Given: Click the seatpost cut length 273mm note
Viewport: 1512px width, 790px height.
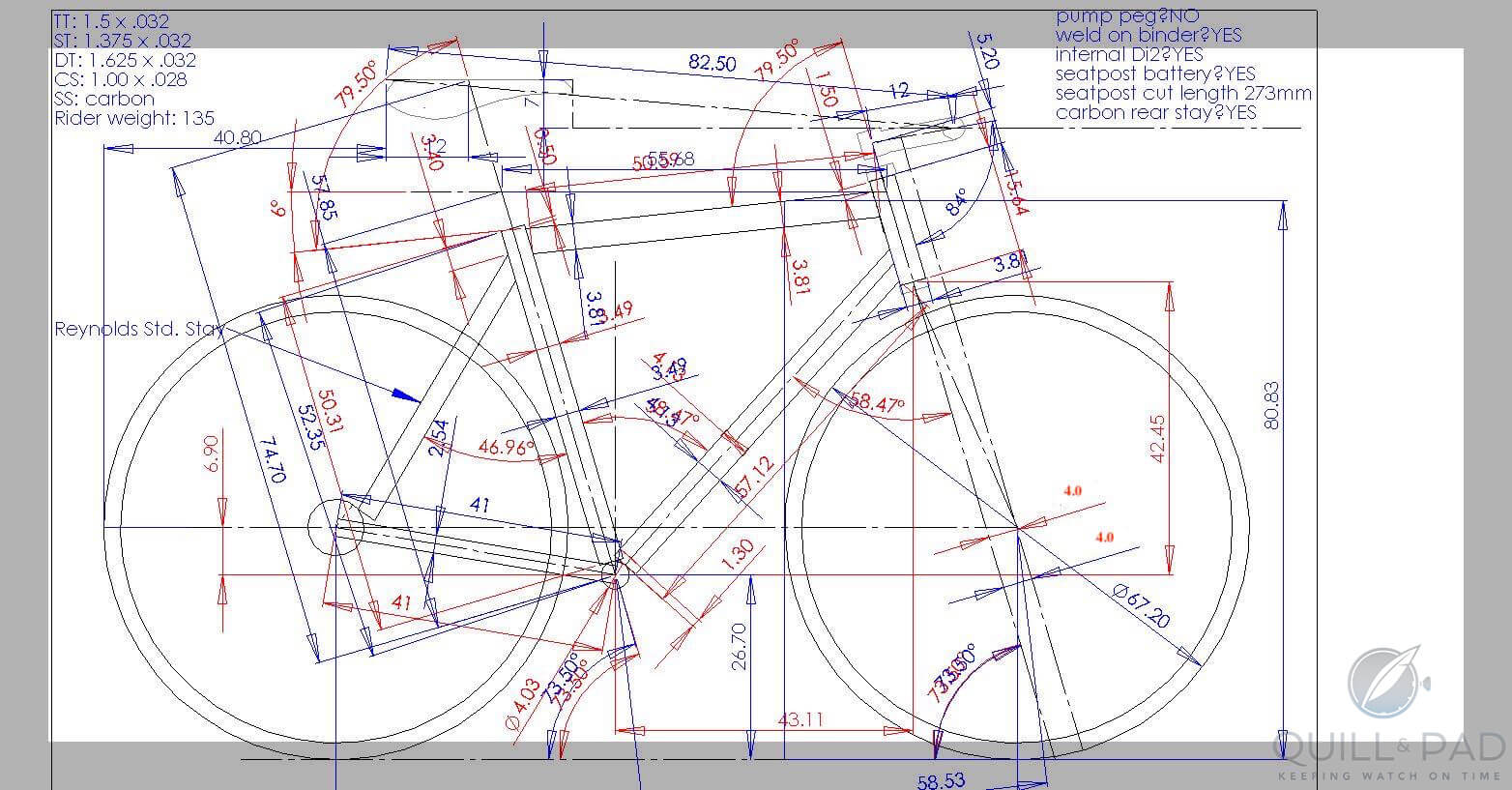Looking at the screenshot, I should 1183,93.
